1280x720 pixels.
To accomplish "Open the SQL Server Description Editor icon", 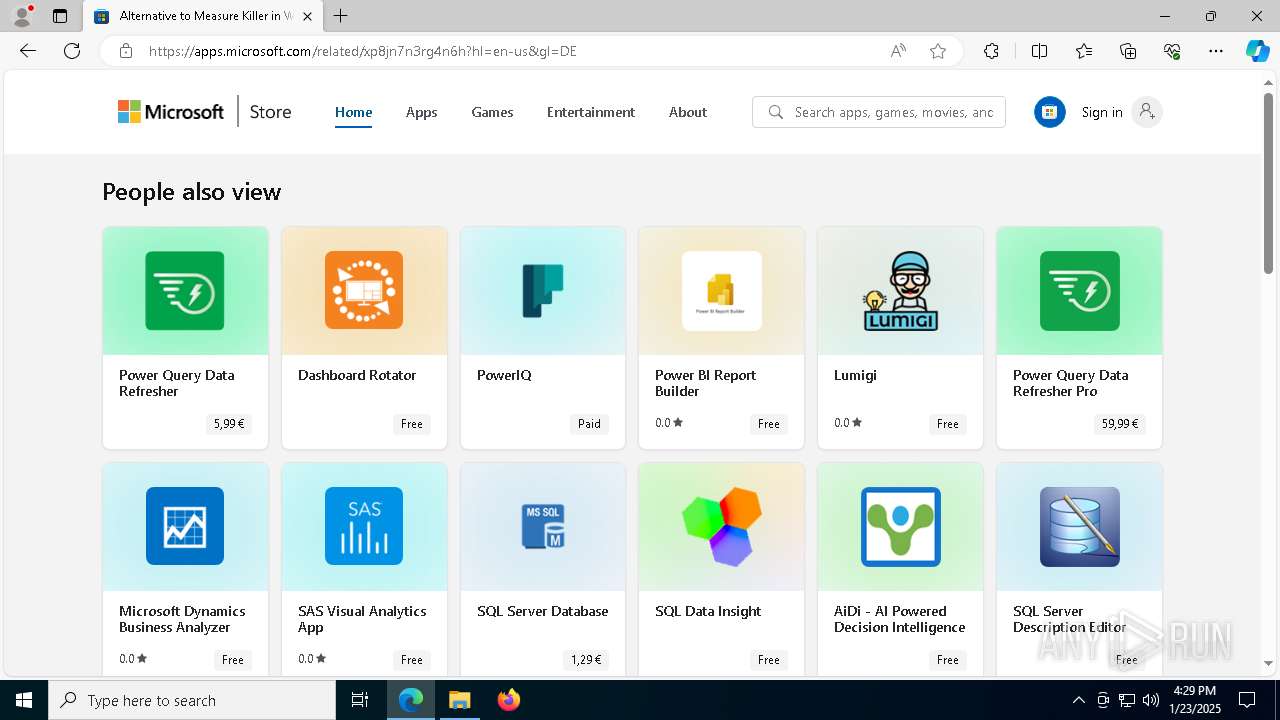I will coord(1079,526).
